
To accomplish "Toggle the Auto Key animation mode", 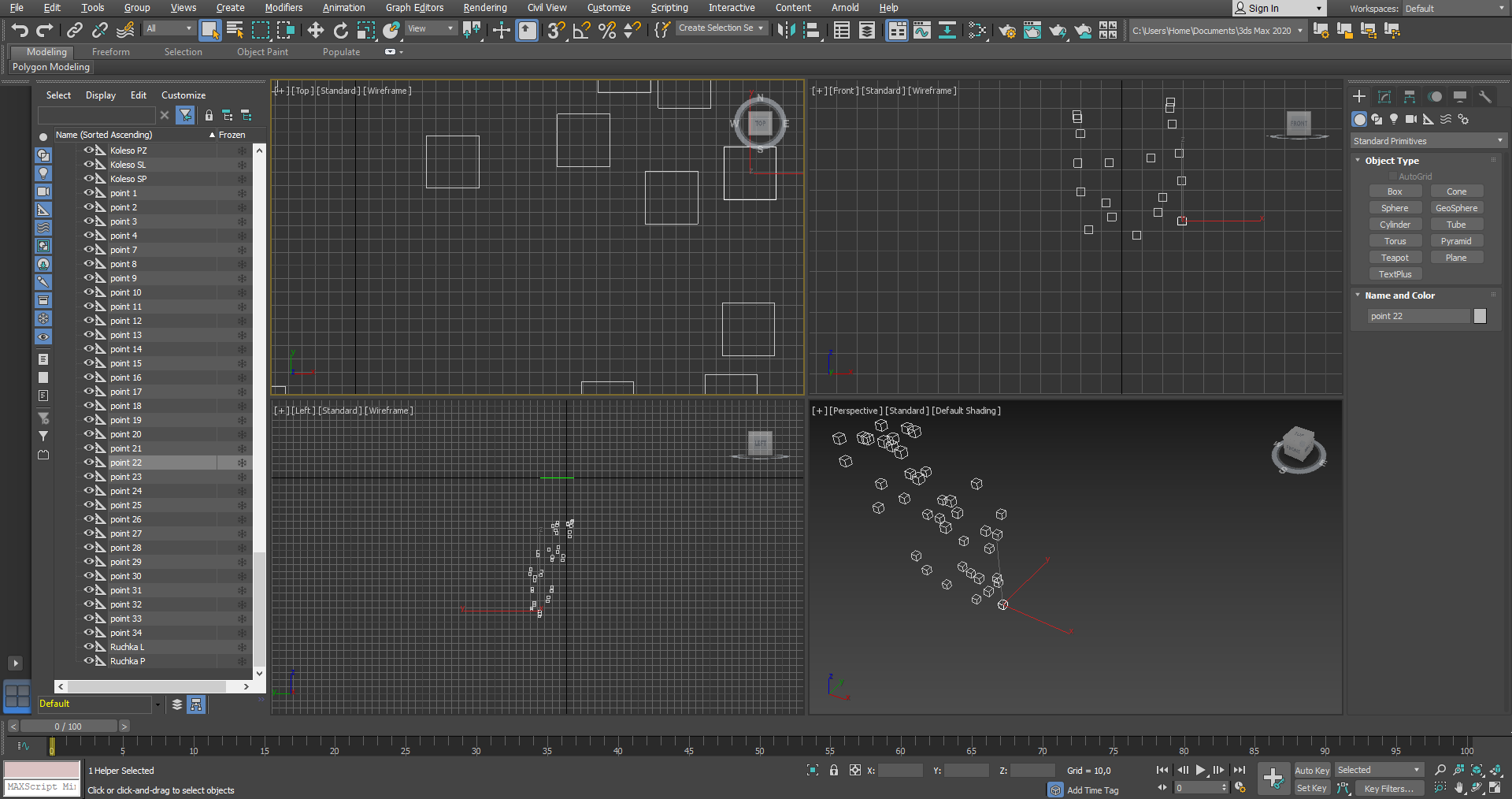I will (x=1311, y=770).
